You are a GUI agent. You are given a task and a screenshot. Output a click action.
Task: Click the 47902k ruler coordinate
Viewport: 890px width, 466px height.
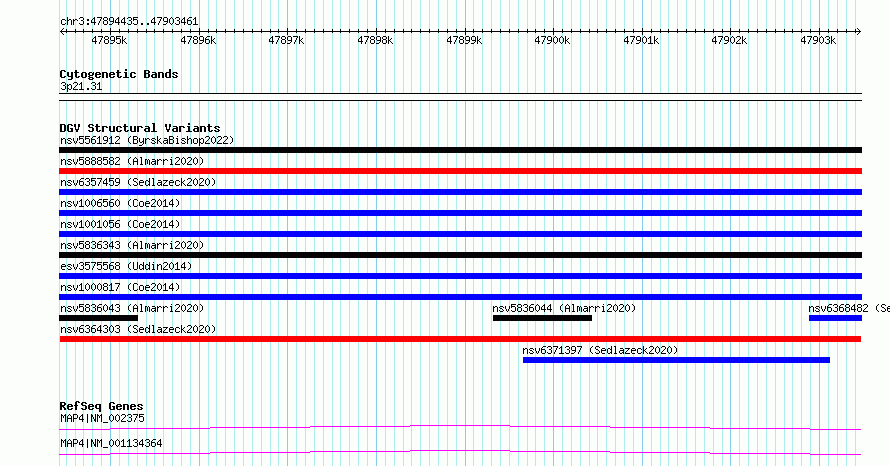729,41
